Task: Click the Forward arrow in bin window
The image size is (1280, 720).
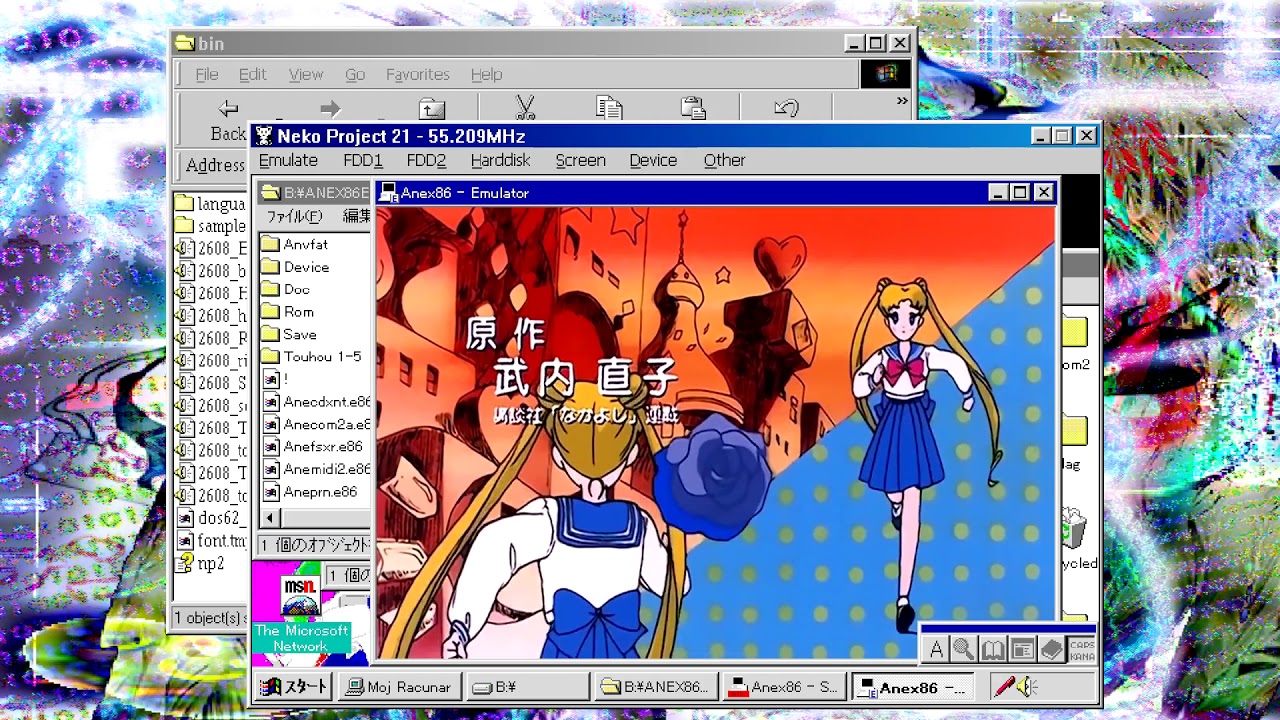Action: tap(330, 108)
